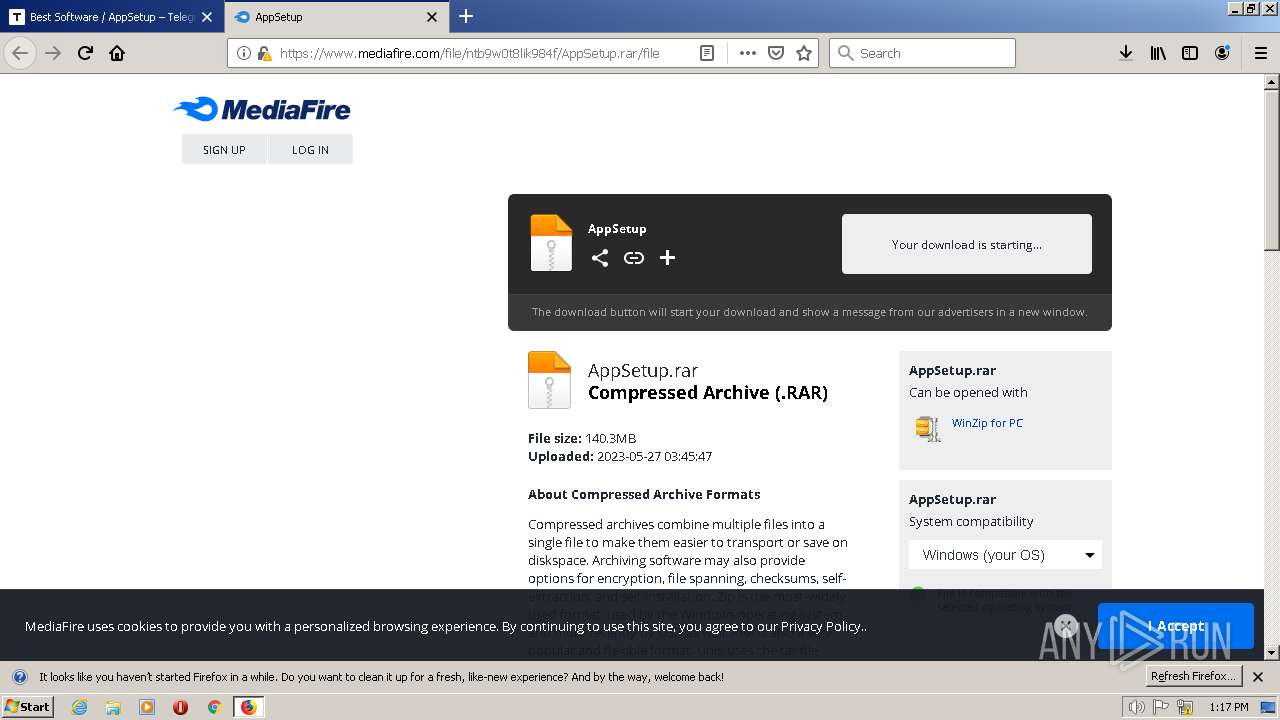The image size is (1280, 720).
Task: Close the Best Software Telegram tab
Action: coord(207,17)
